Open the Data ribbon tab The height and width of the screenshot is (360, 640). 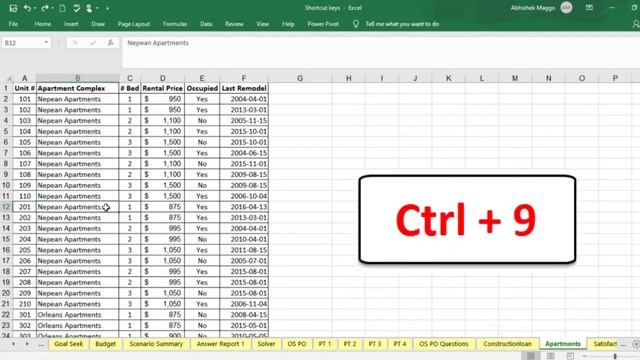206,24
